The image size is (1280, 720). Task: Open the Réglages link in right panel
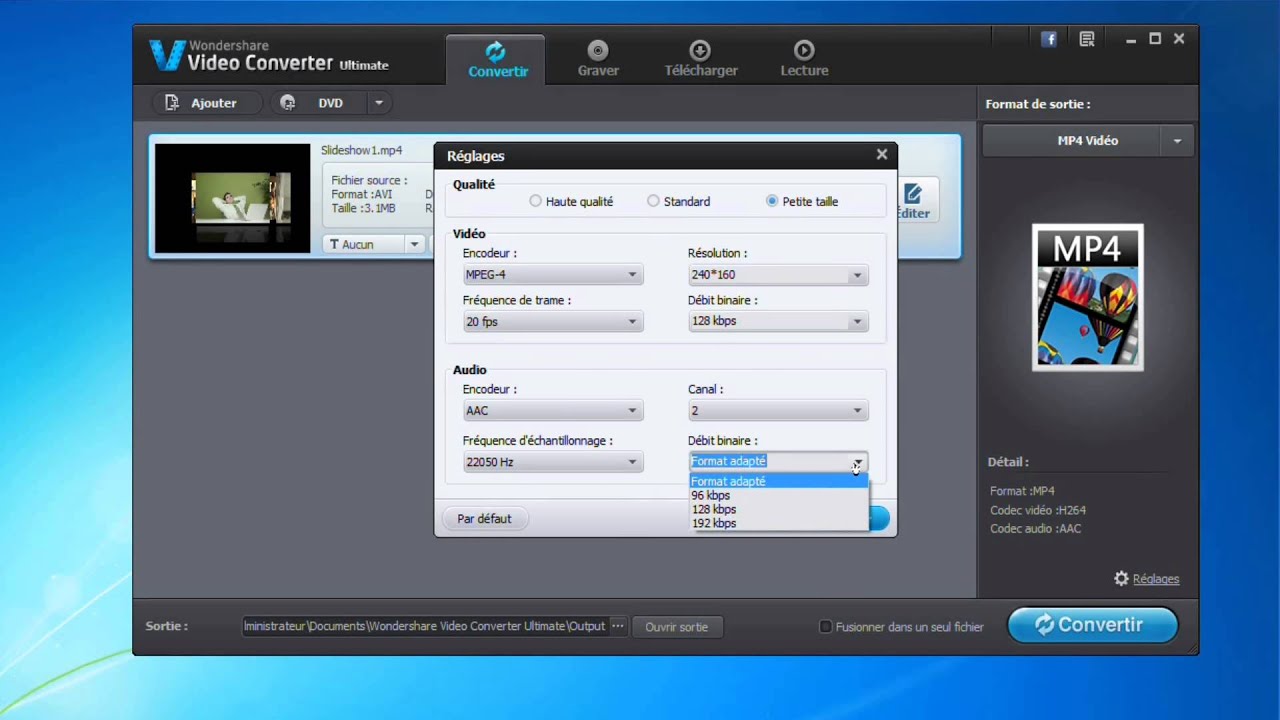tap(1156, 579)
